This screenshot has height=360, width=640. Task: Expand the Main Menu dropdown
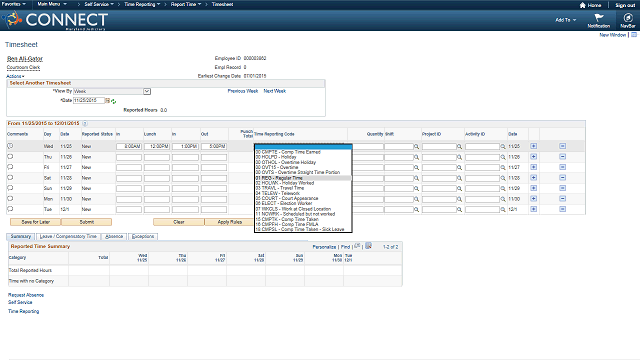(x=52, y=4)
